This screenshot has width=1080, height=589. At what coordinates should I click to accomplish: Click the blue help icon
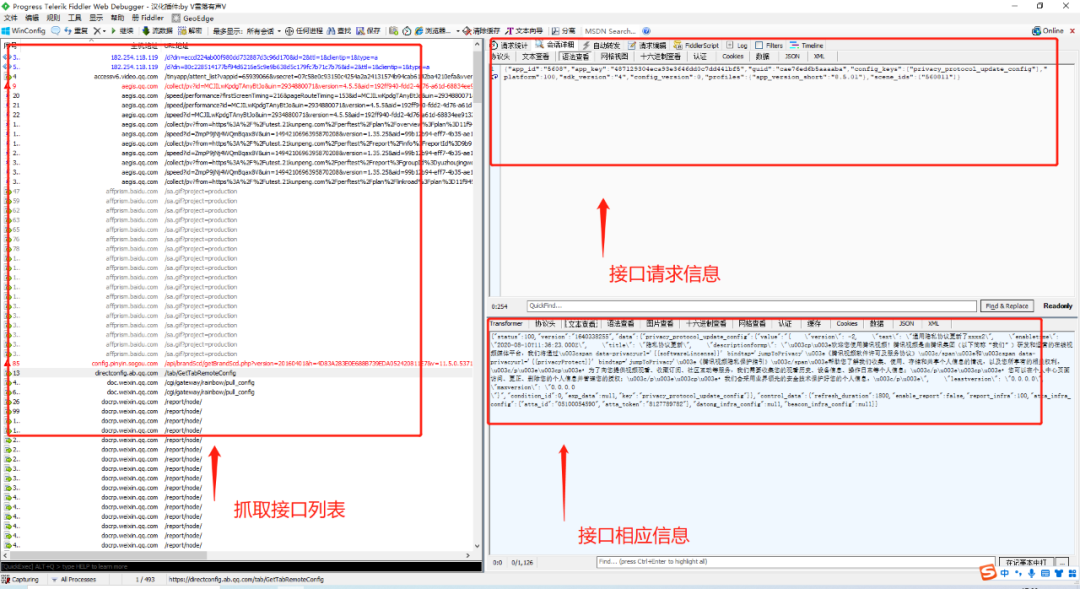(646, 31)
